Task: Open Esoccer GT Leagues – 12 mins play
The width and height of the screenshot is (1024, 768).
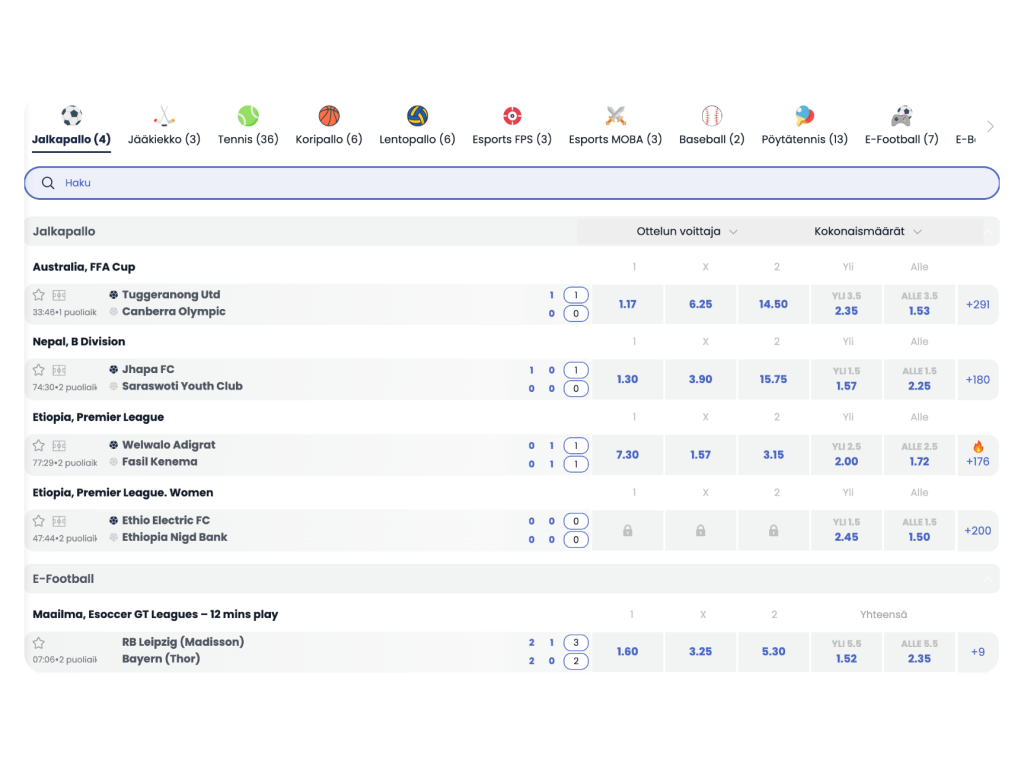Action: point(155,615)
